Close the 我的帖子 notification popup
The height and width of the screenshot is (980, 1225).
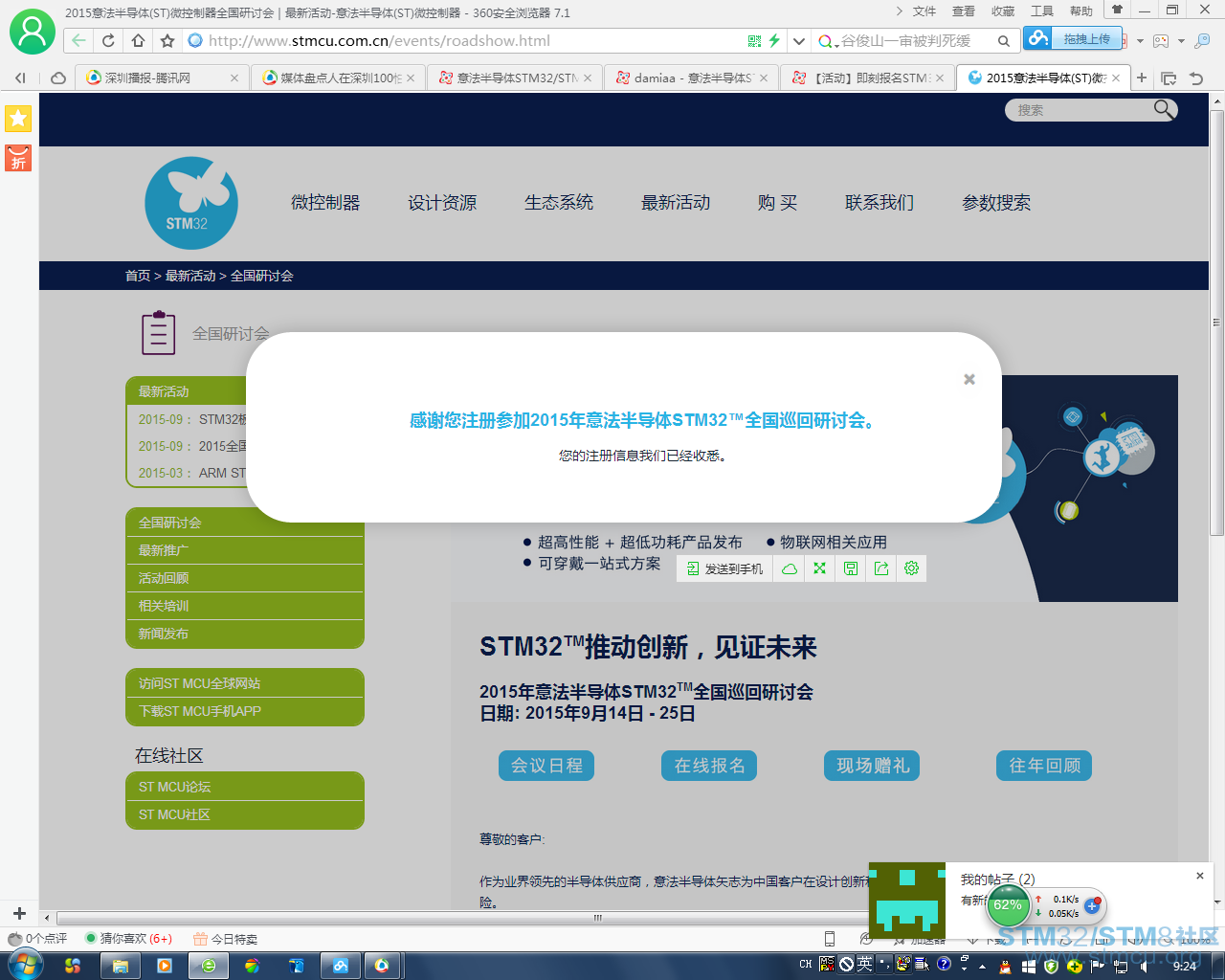coord(1200,876)
